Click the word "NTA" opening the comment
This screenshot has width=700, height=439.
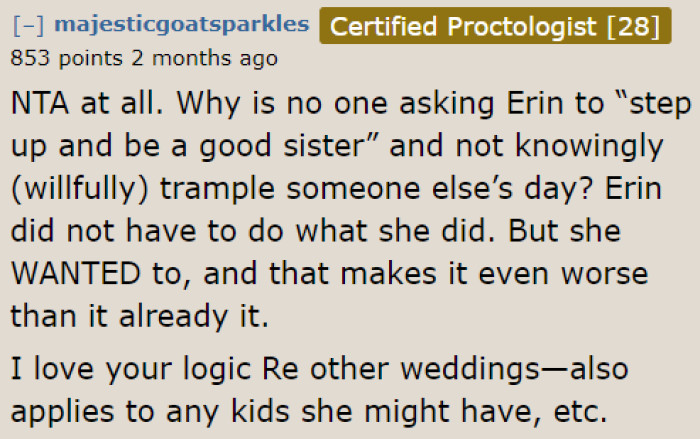[x=42, y=105]
